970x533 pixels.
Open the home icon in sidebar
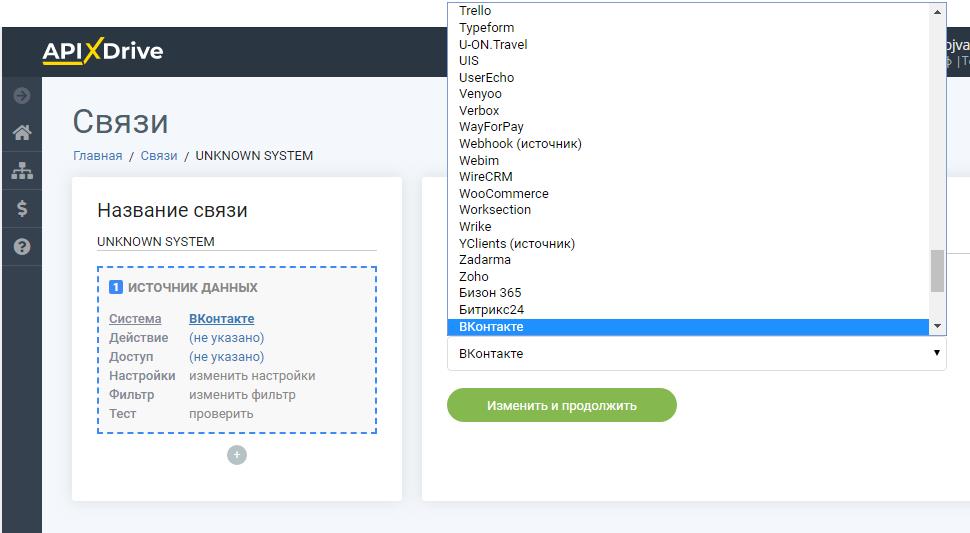click(22, 132)
